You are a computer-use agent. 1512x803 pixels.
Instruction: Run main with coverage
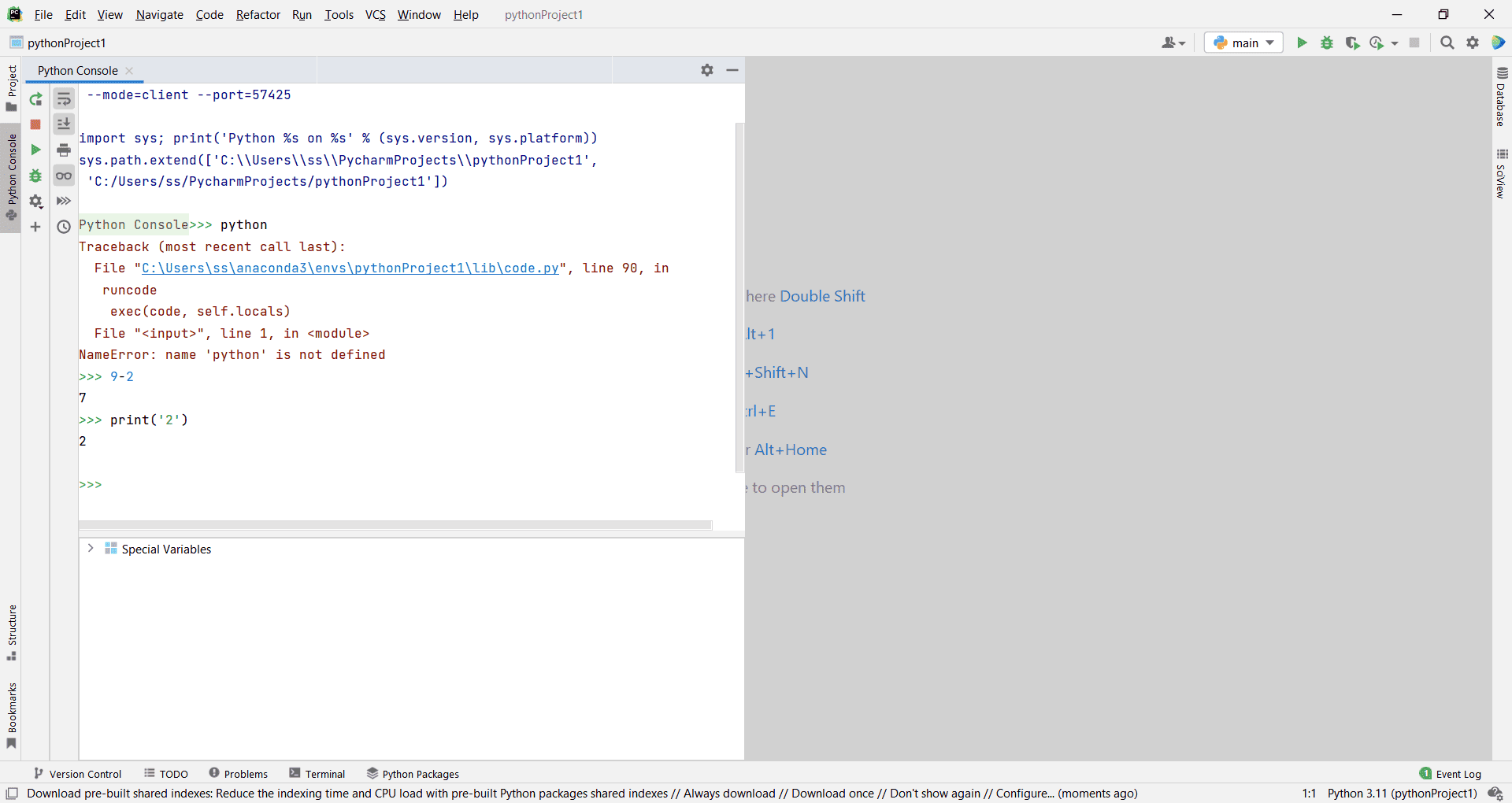point(1353,43)
